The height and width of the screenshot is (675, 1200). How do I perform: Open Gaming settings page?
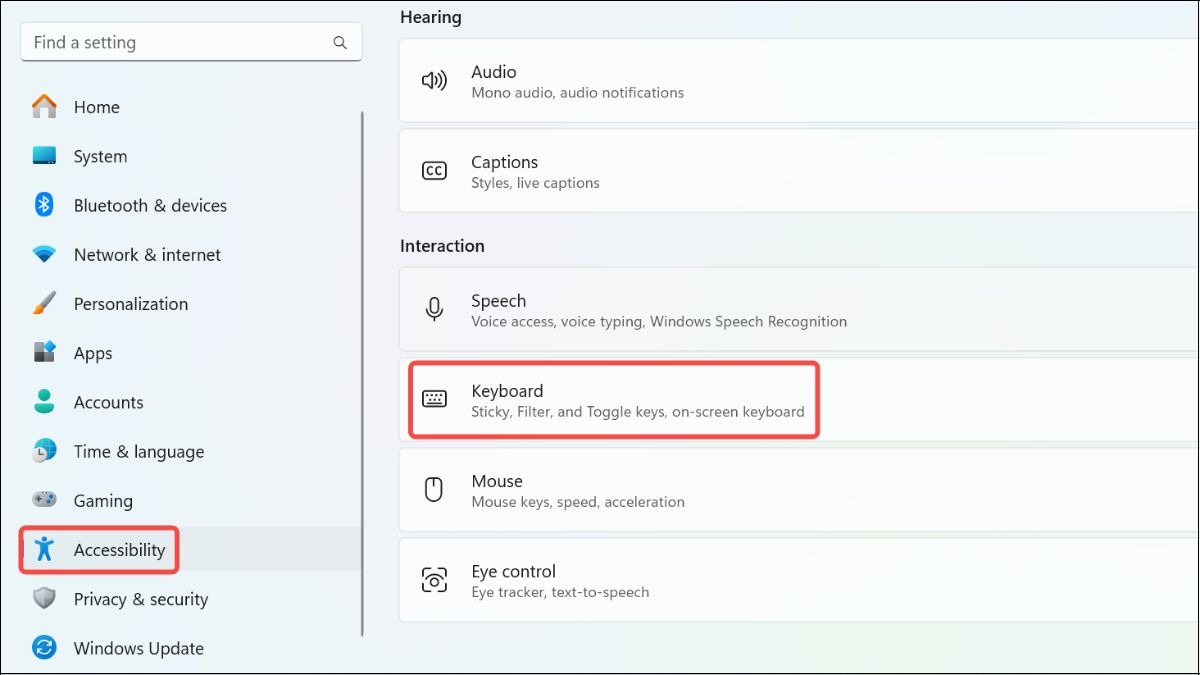point(191,500)
